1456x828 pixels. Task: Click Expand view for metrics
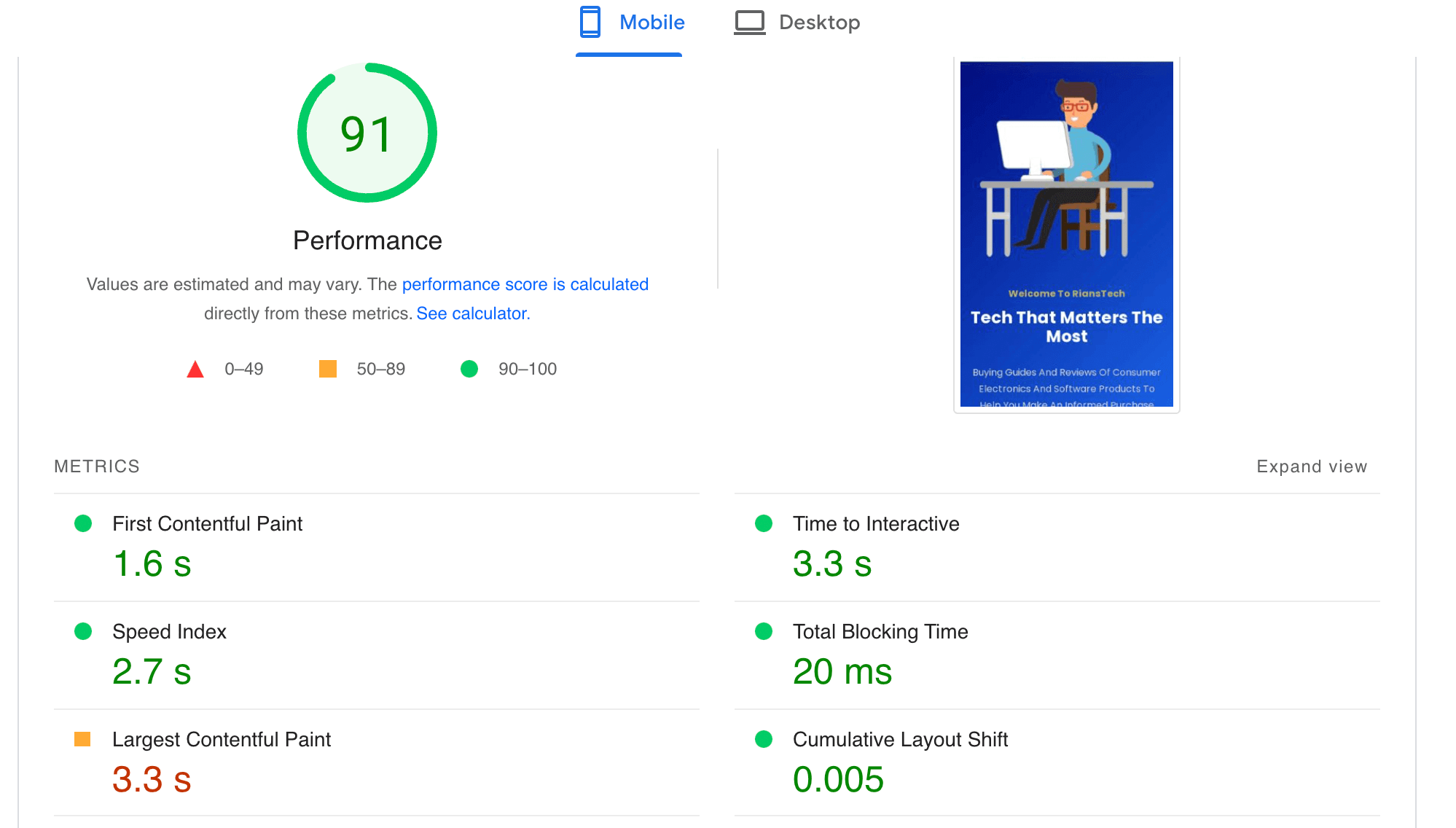1311,466
